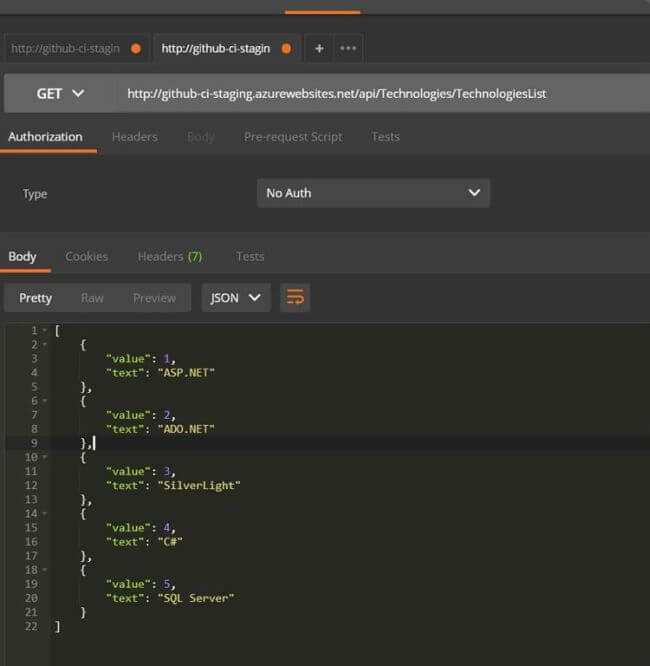Image resolution: width=650 pixels, height=666 pixels.
Task: Click the request URL input field
Action: click(x=382, y=93)
